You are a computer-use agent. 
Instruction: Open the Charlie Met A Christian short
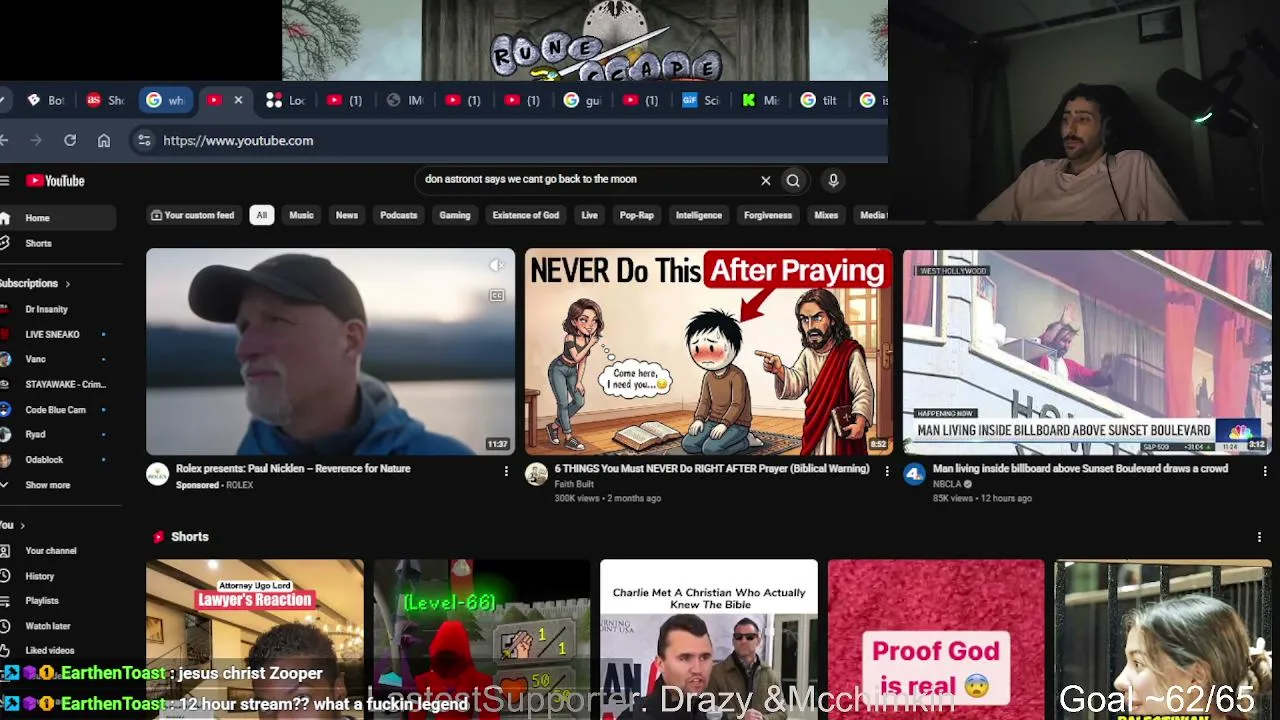[709, 639]
